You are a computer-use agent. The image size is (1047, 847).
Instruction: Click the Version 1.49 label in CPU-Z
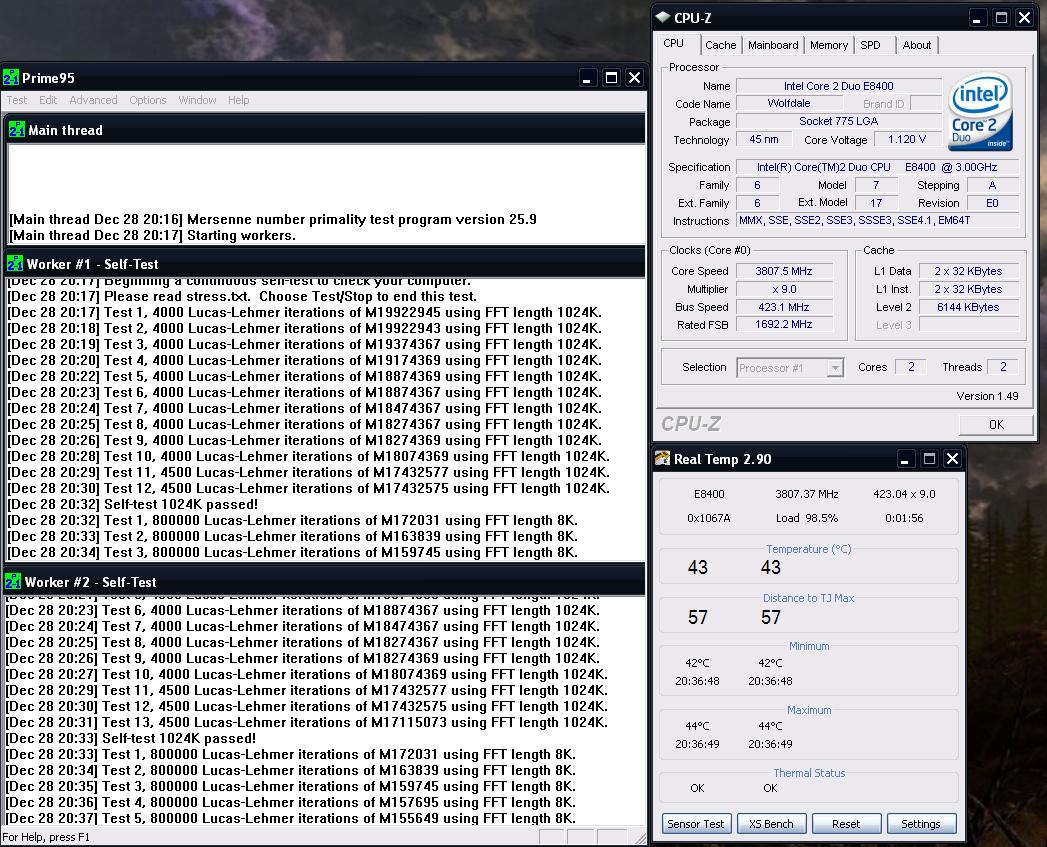pos(987,396)
